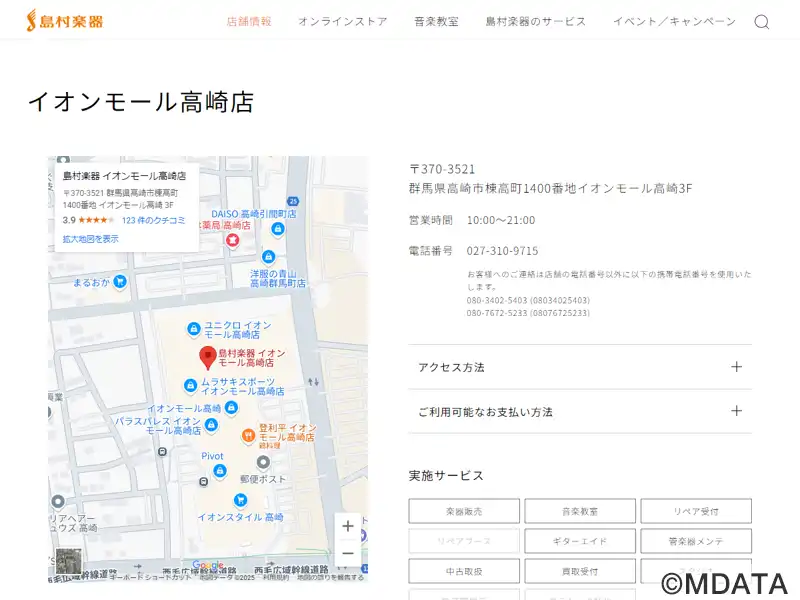This screenshot has height=600, width=800.
Task: Expand the ご利用可能なお支払い方法 section
Action: (x=580, y=411)
